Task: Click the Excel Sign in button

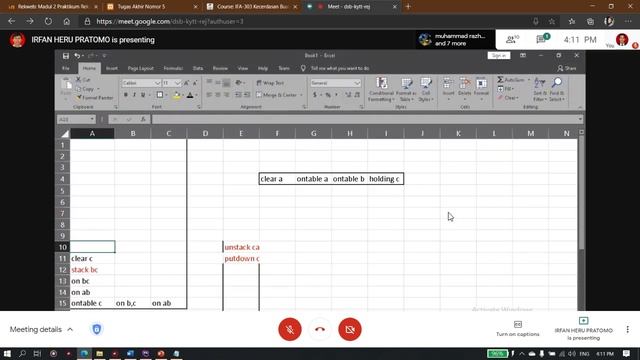Action: coord(499,56)
